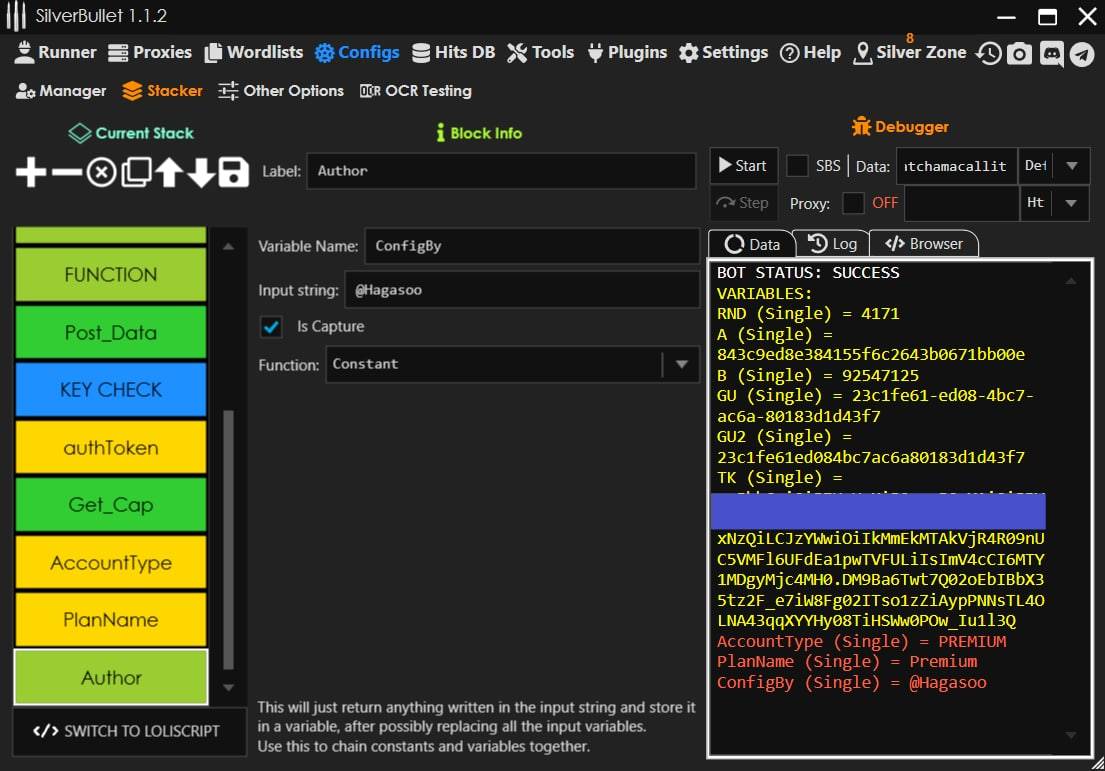
Task: Enable the SBS checkbox
Action: [797, 166]
